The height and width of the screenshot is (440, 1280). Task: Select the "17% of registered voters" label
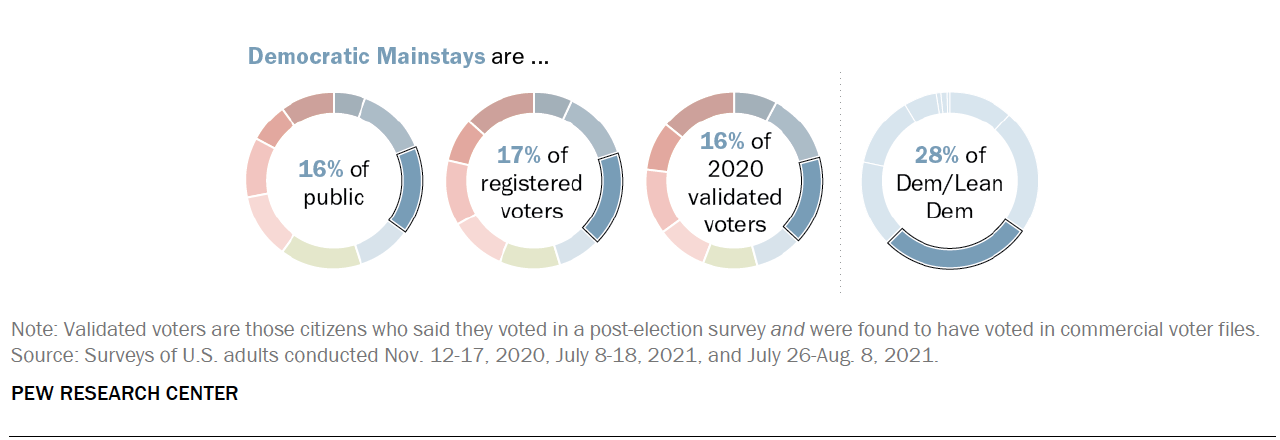point(533,182)
